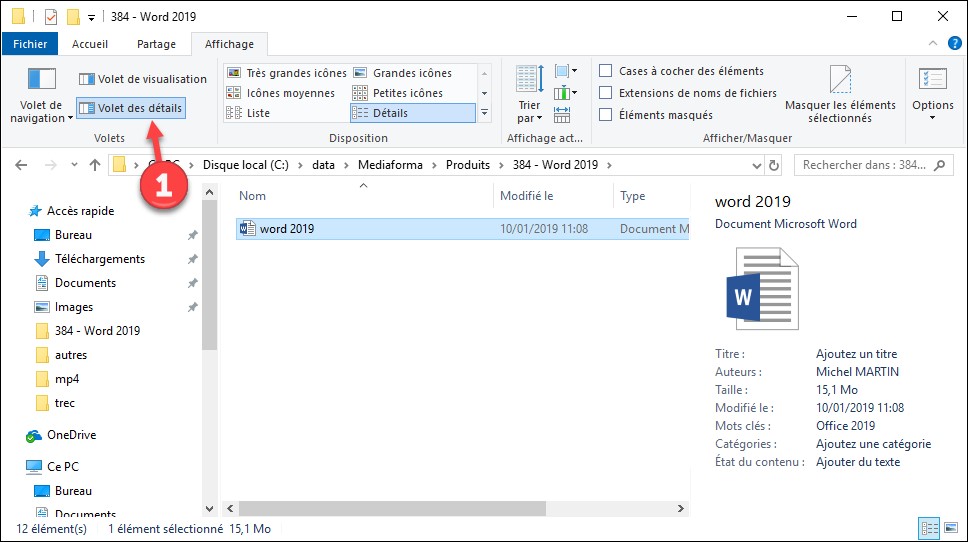Open the Fichier menu tab
The image size is (968, 542).
(x=30, y=44)
